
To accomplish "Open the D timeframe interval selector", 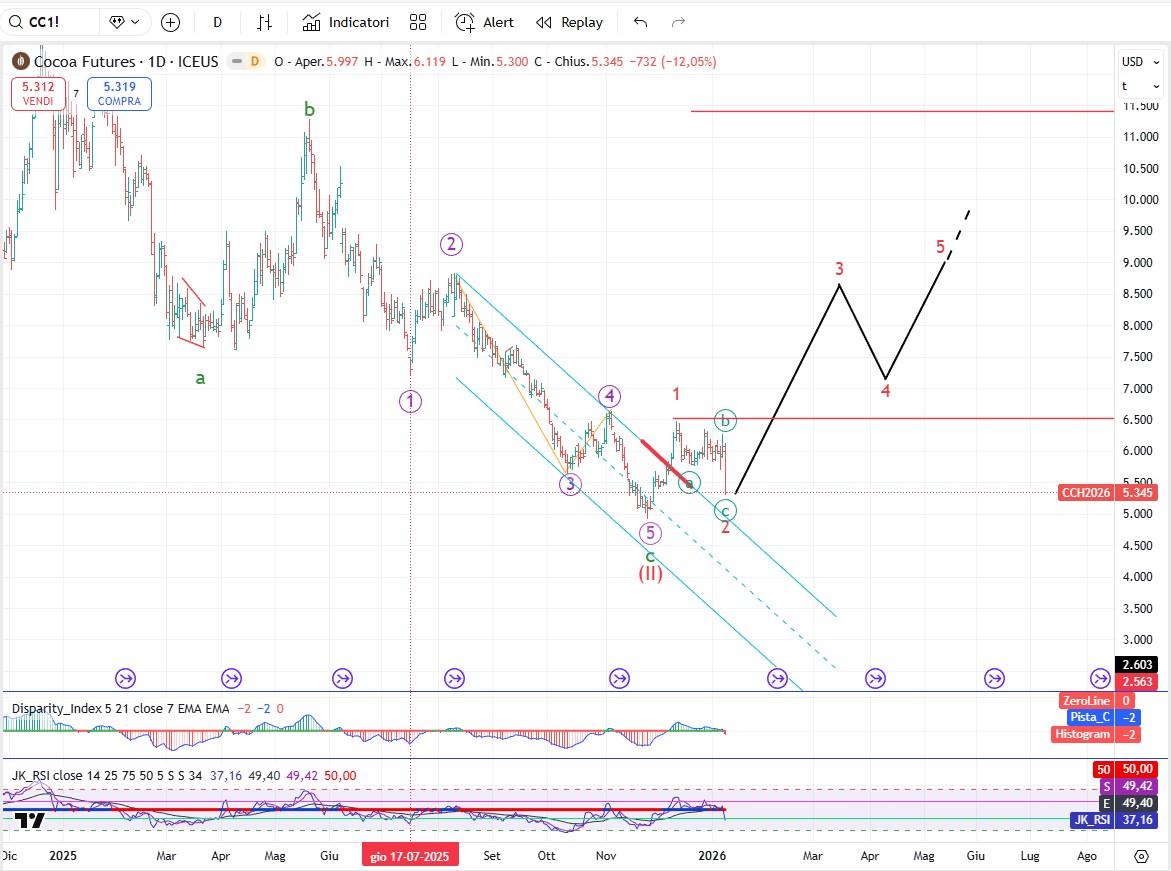I will [x=217, y=22].
